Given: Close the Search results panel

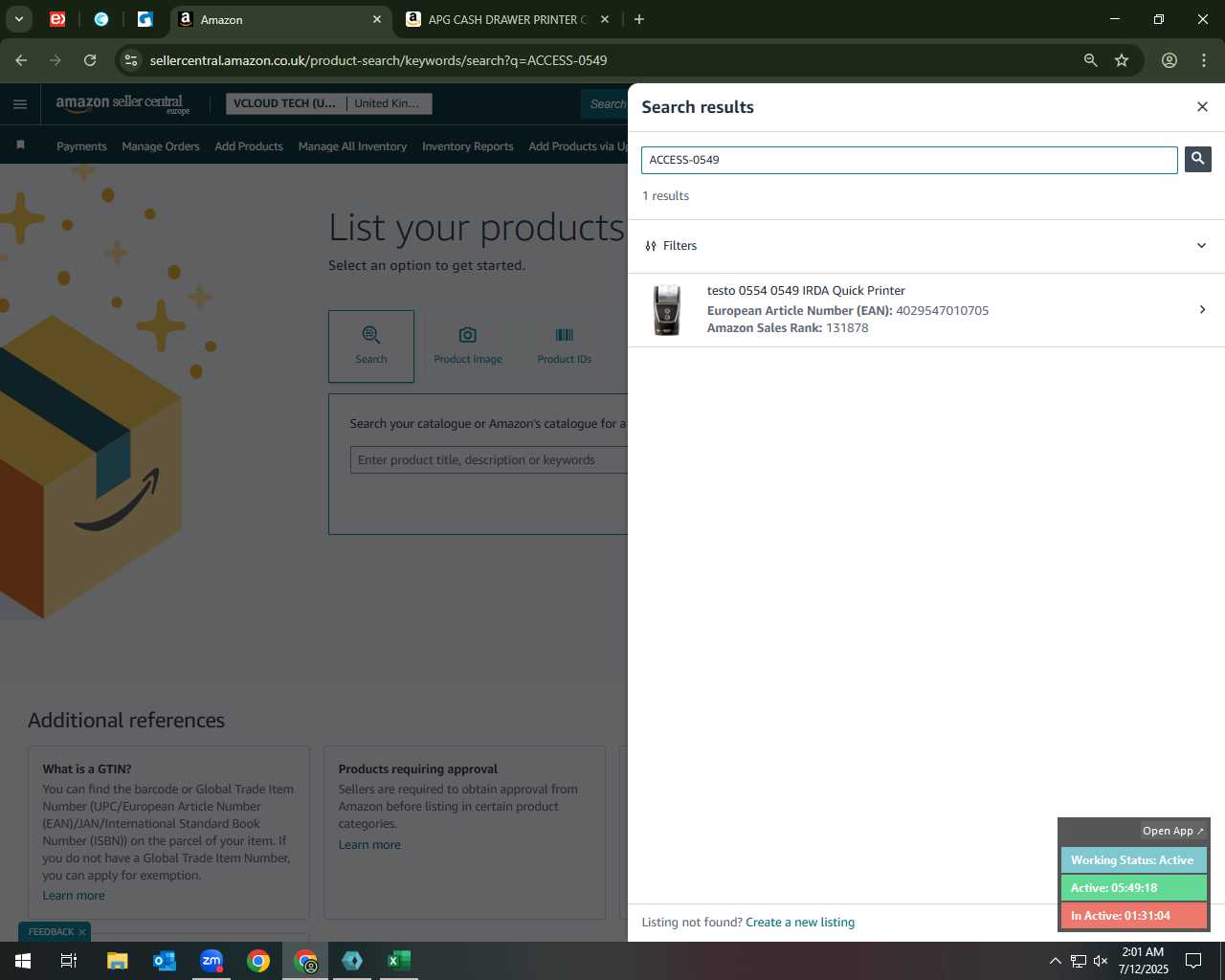Looking at the screenshot, I should tap(1202, 106).
